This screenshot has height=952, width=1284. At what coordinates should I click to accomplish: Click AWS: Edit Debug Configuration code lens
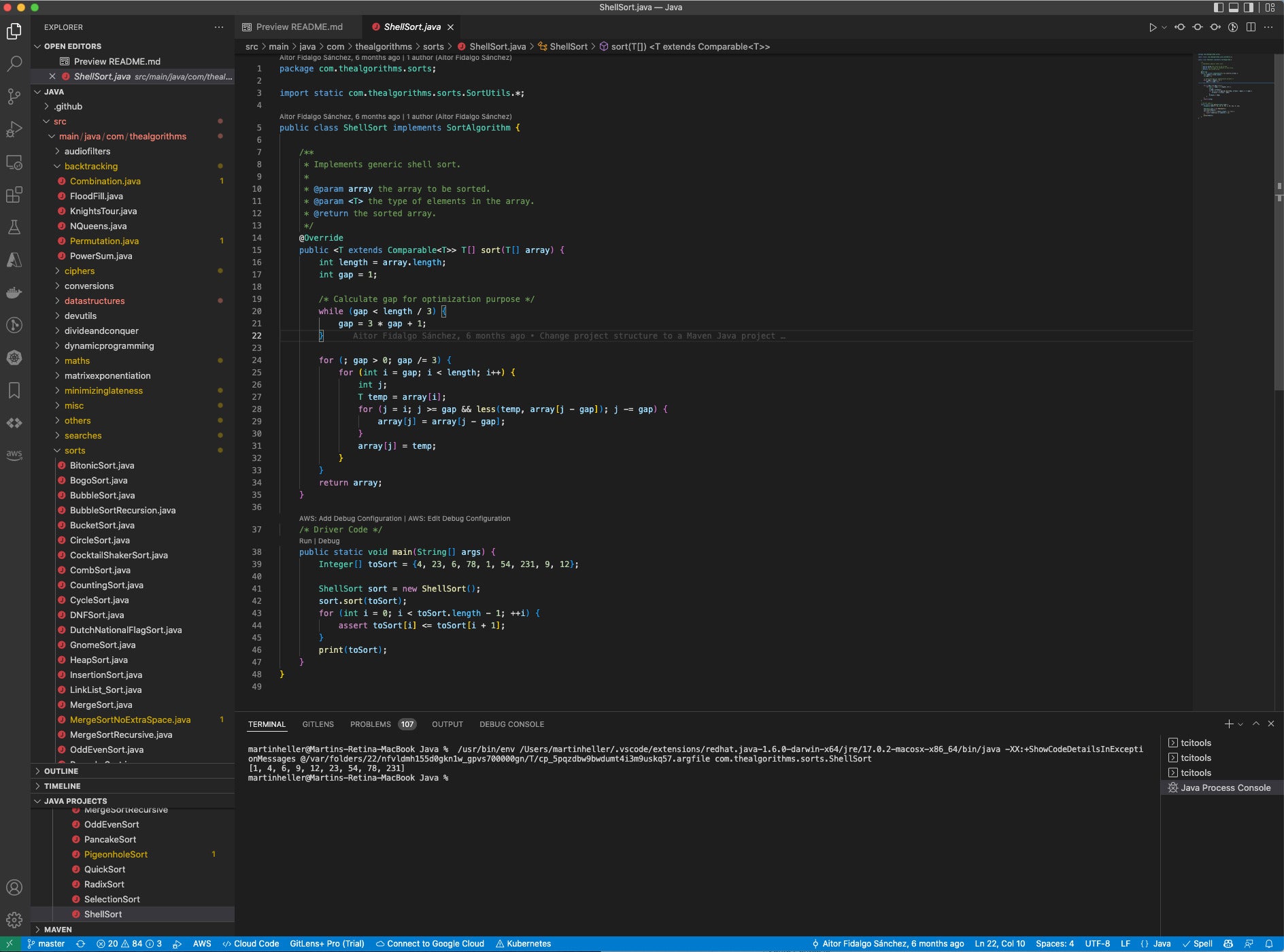(x=459, y=518)
